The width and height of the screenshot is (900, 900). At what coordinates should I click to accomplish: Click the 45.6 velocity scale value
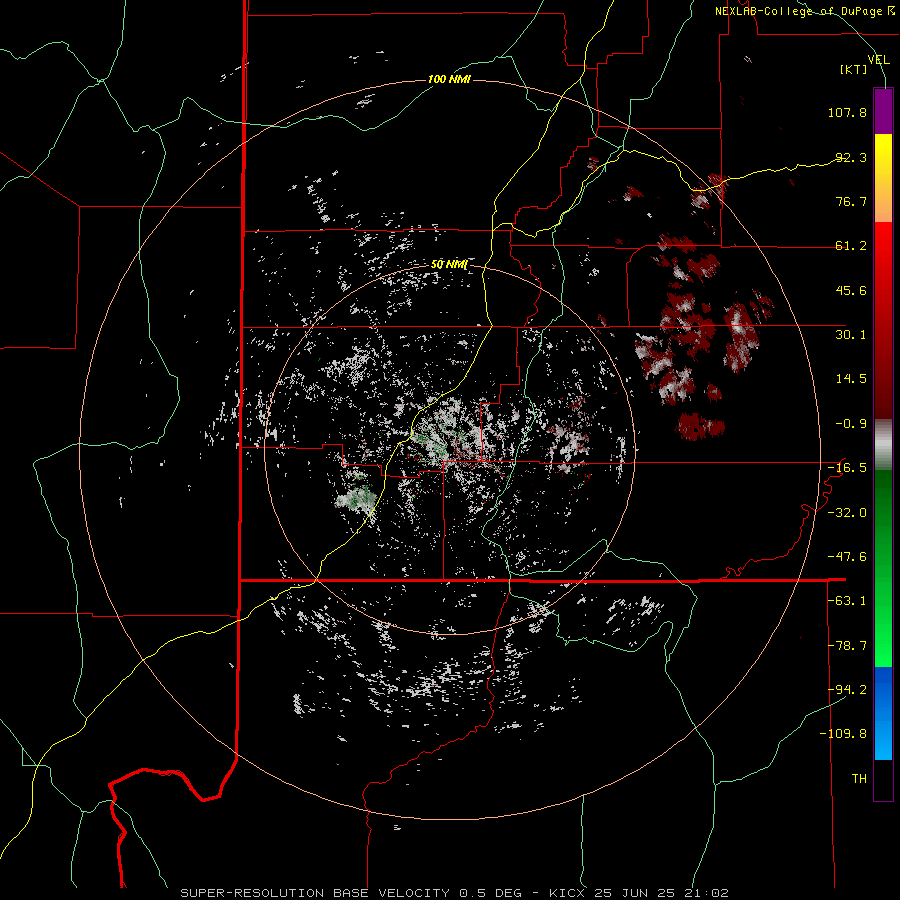click(x=851, y=290)
